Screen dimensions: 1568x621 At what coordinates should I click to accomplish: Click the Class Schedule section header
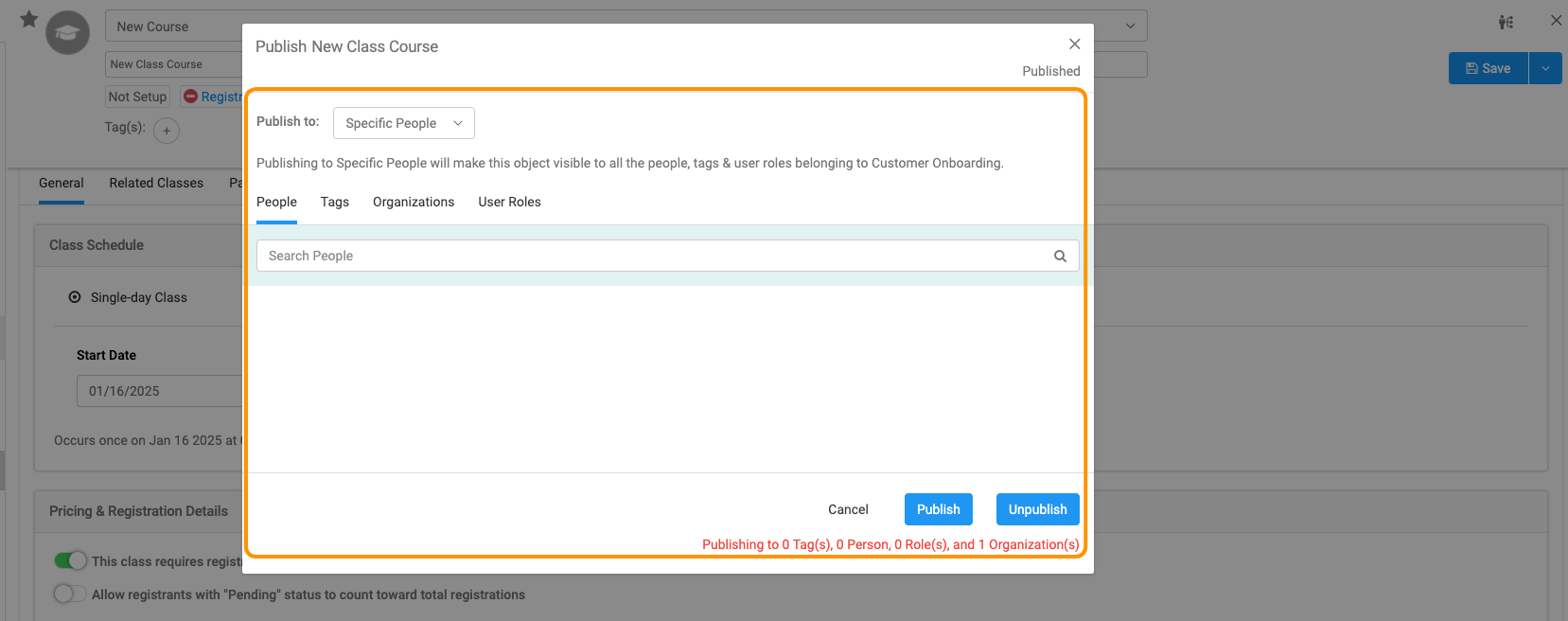click(97, 245)
